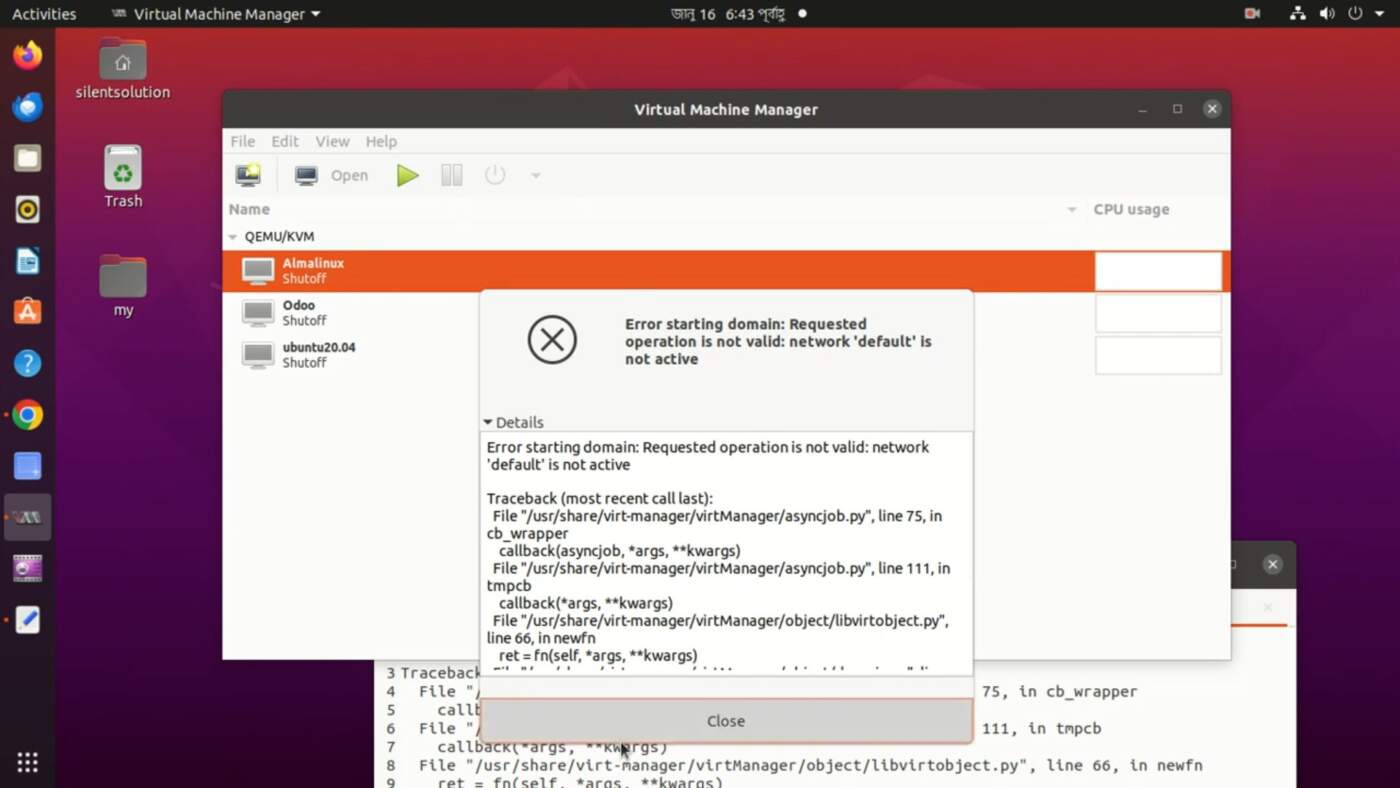
Task: Open Ubuntu Software from the dock
Action: click(x=27, y=311)
